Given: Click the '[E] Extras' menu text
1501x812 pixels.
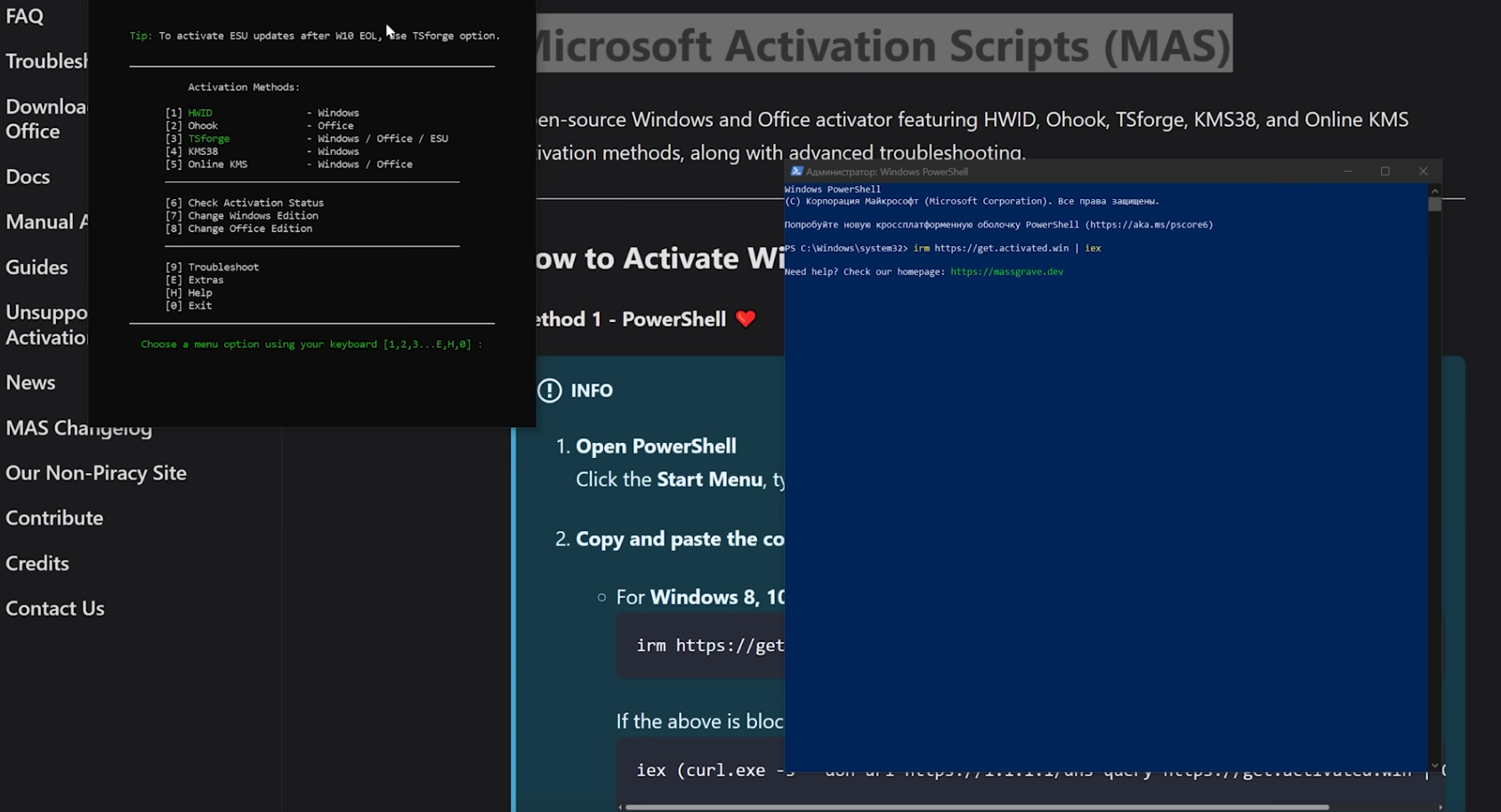Looking at the screenshot, I should pyautogui.click(x=194, y=280).
